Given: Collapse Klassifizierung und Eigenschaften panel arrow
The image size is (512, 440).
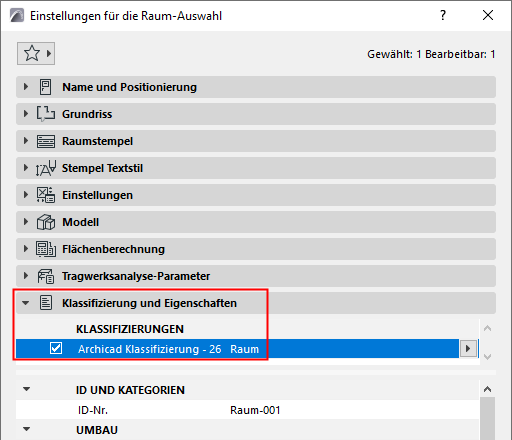Looking at the screenshot, I should tap(26, 303).
